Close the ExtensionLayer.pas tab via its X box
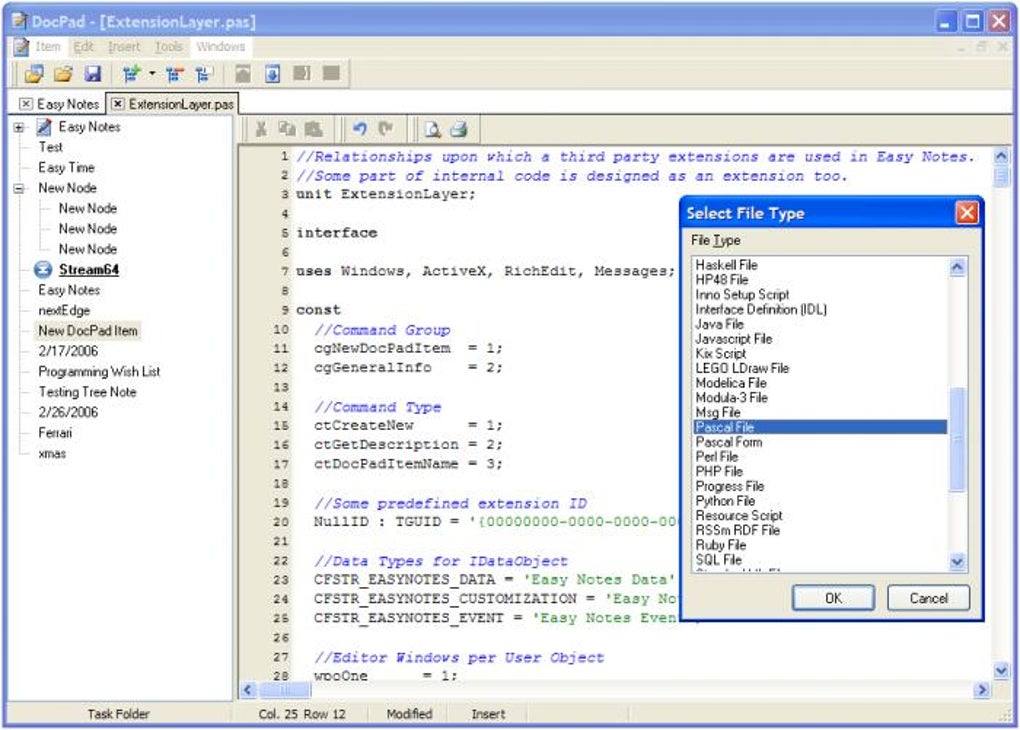The height and width of the screenshot is (730, 1020). point(118,103)
